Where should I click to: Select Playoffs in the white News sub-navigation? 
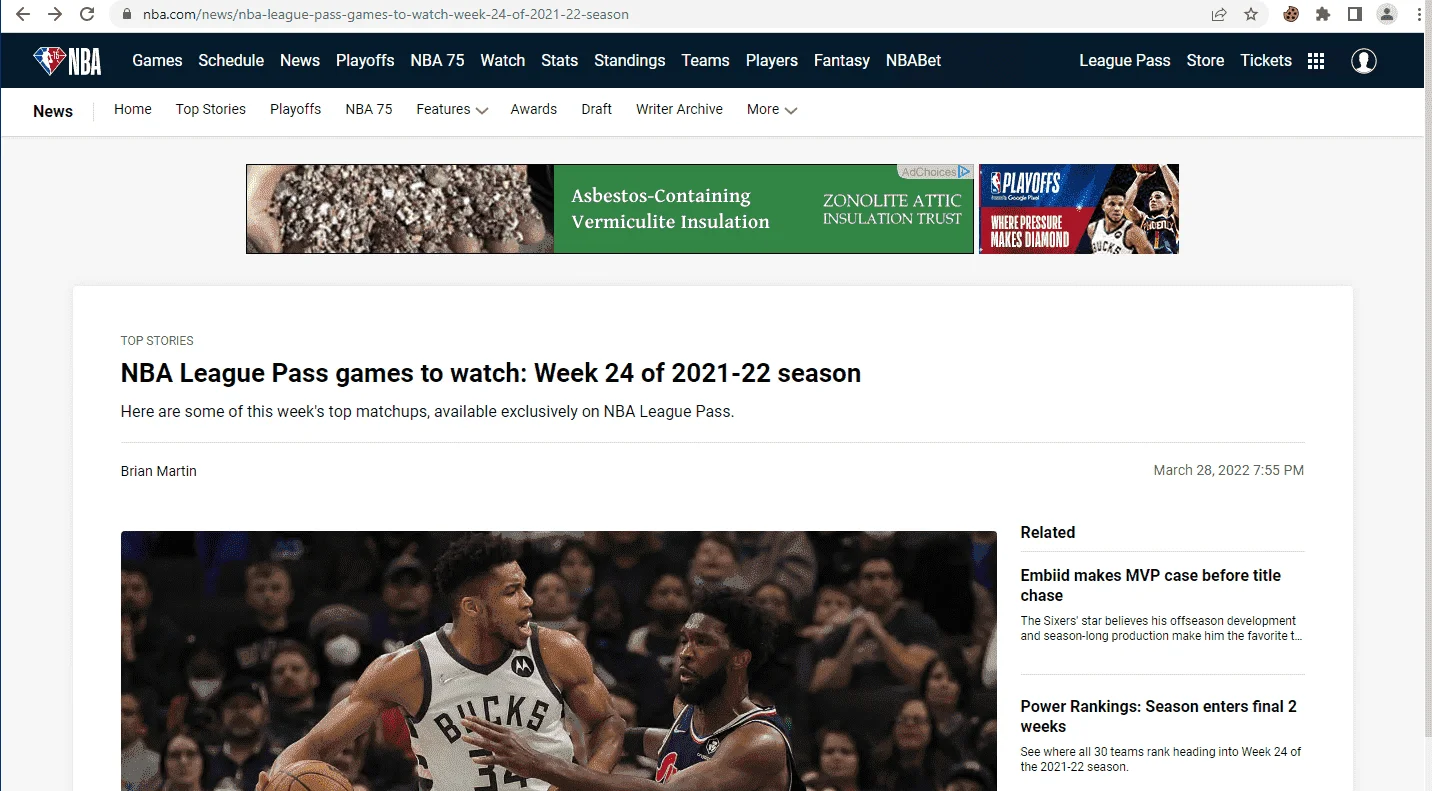296,109
